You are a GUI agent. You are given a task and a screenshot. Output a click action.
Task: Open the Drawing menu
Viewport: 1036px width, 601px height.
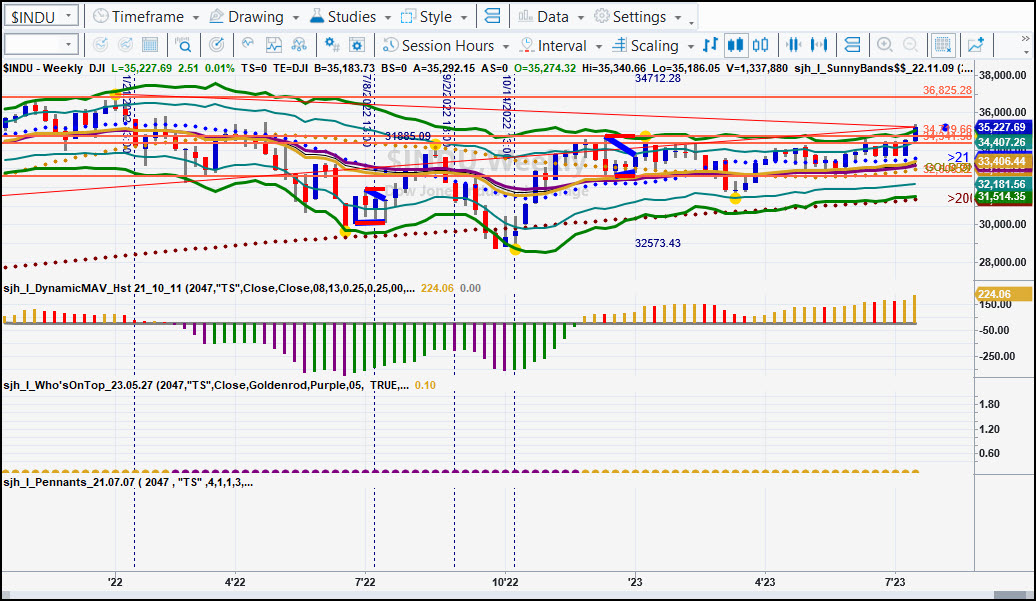pos(254,17)
